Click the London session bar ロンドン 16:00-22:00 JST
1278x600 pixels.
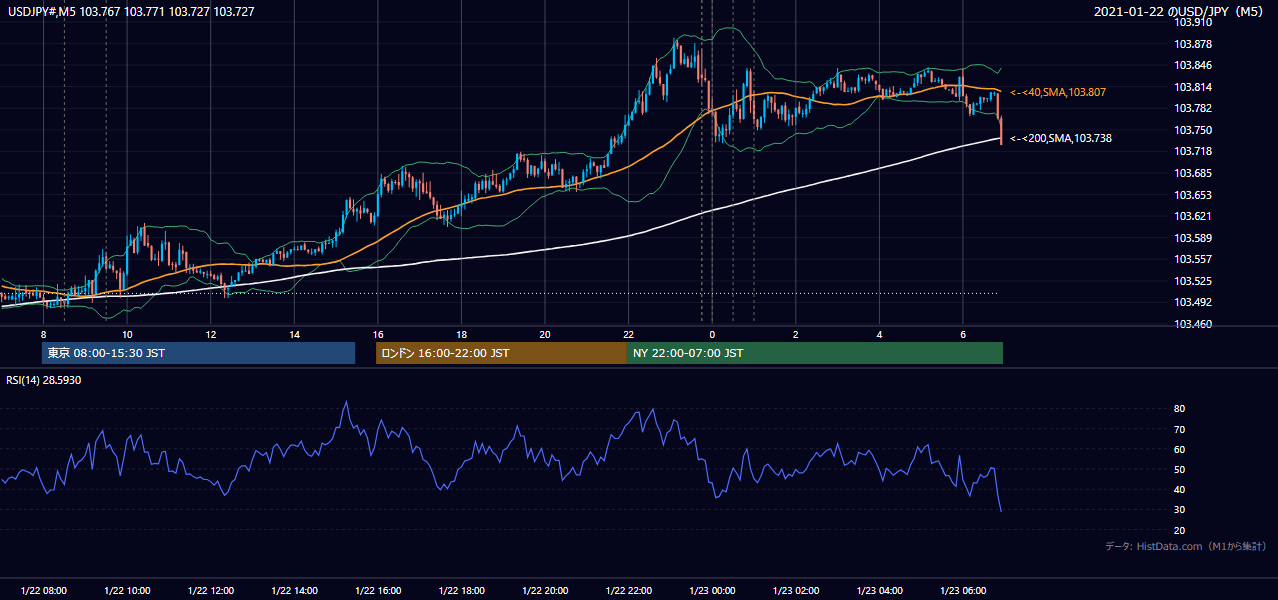[501, 353]
